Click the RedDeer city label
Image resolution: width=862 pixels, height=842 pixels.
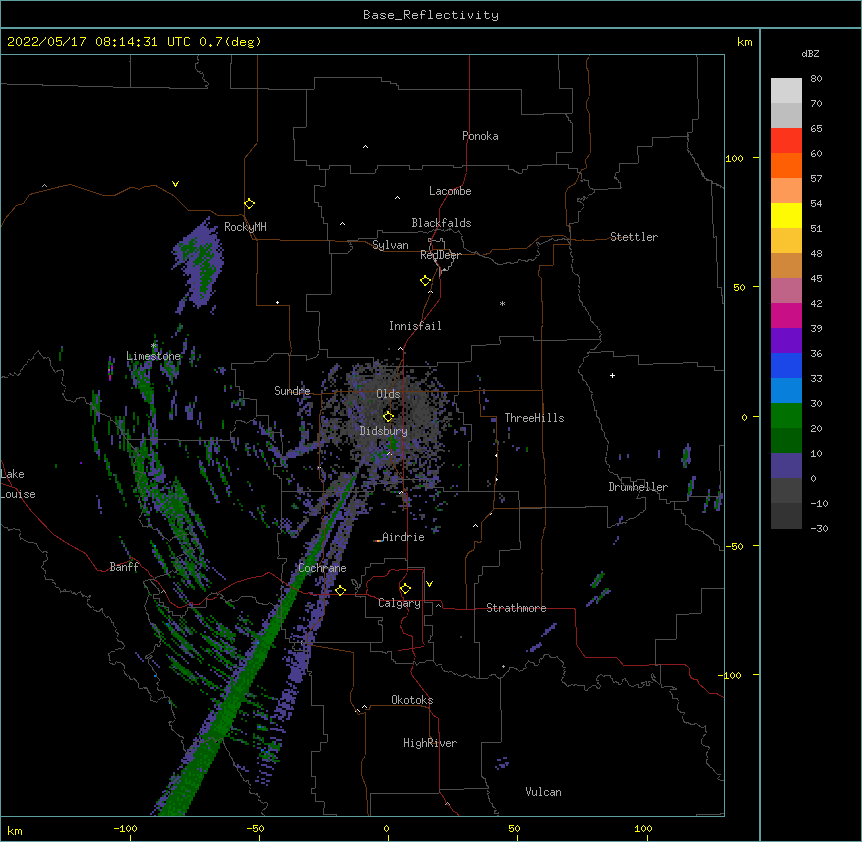point(440,255)
